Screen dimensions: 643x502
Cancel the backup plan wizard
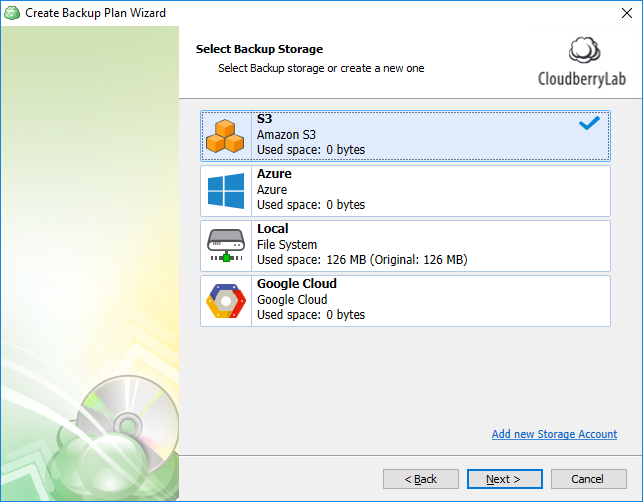tap(589, 479)
